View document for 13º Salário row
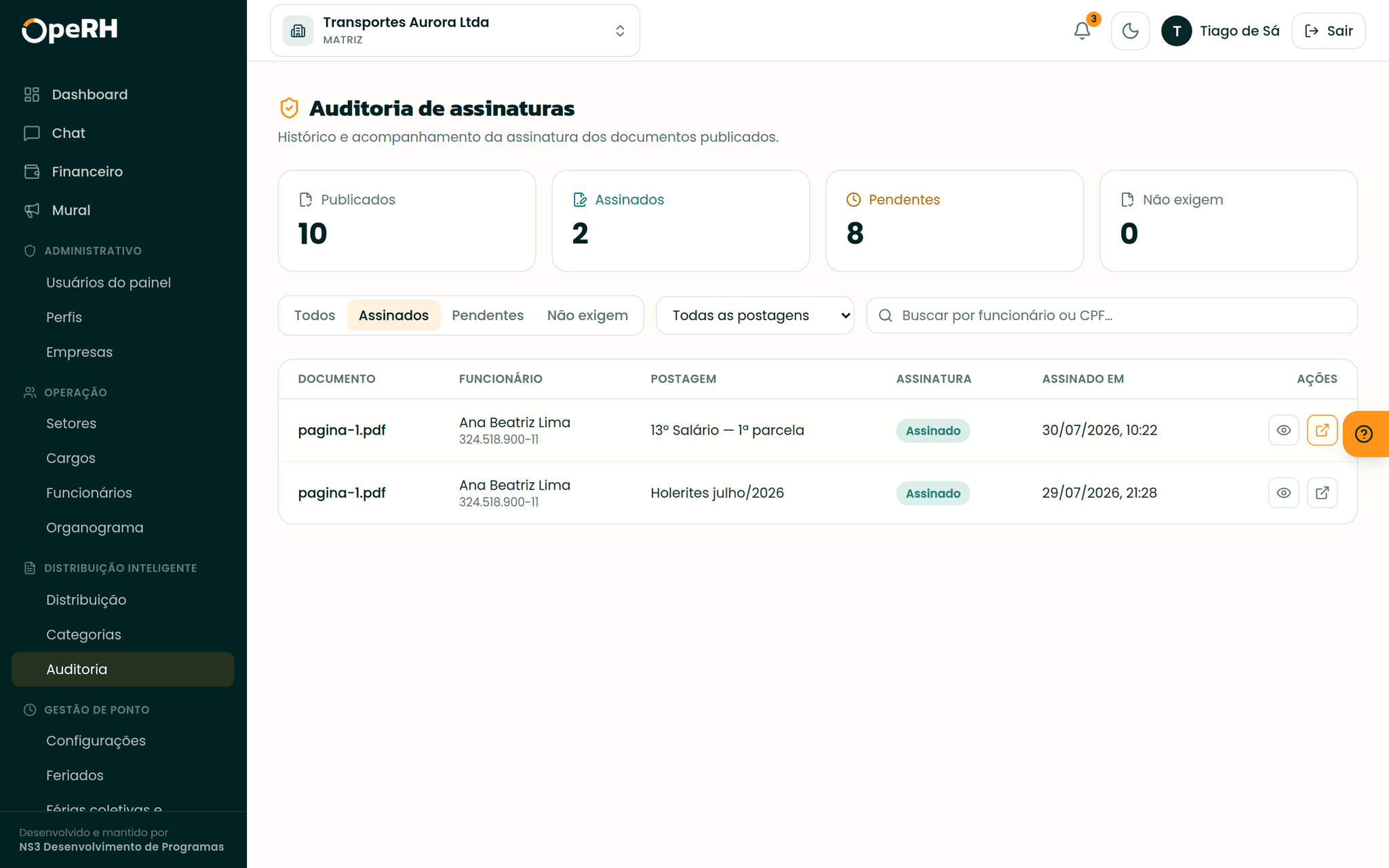The height and width of the screenshot is (868, 1389). [1283, 430]
